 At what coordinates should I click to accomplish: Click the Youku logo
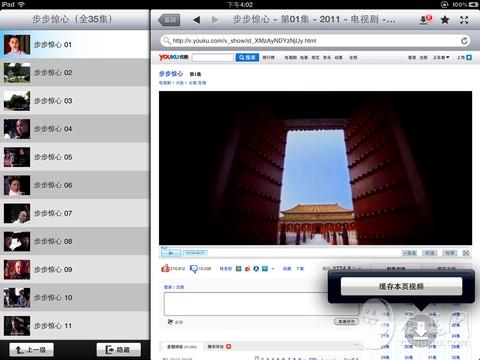[x=173, y=57]
